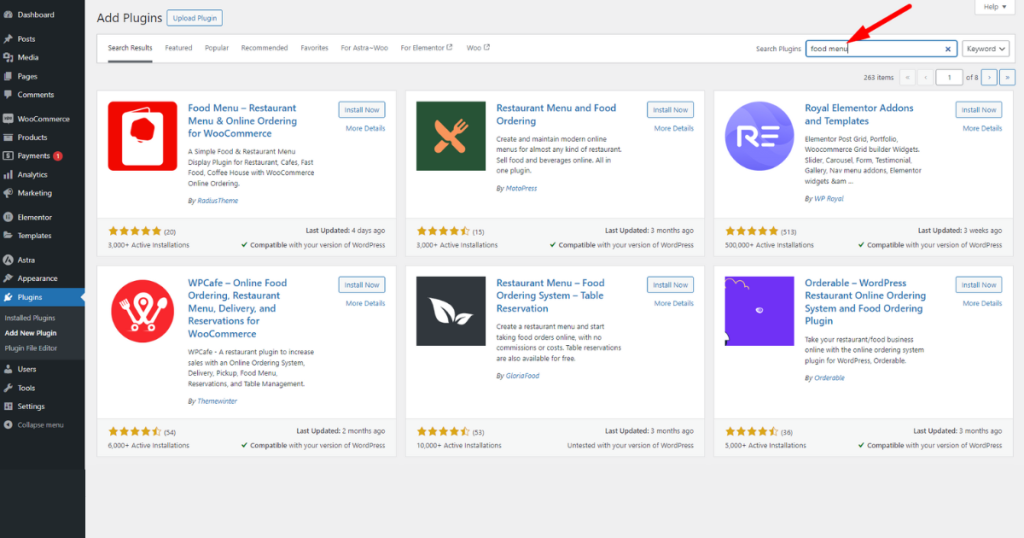
Task: Open the For Elementor external tab
Action: coord(426,48)
